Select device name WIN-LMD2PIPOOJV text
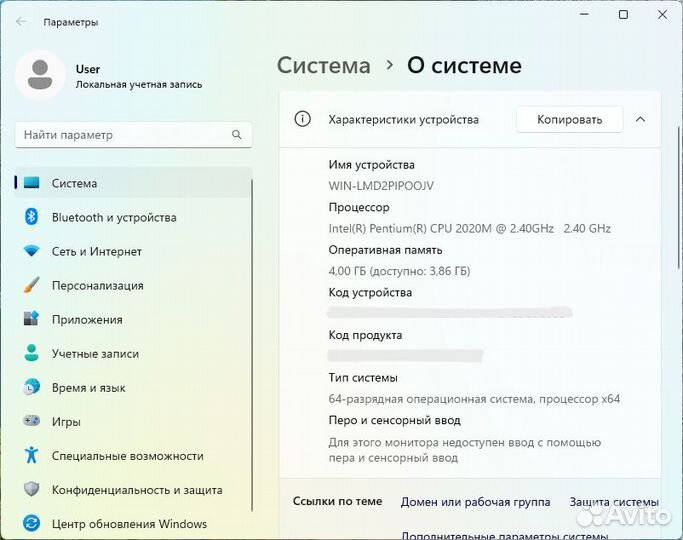683x540 pixels. [x=381, y=186]
